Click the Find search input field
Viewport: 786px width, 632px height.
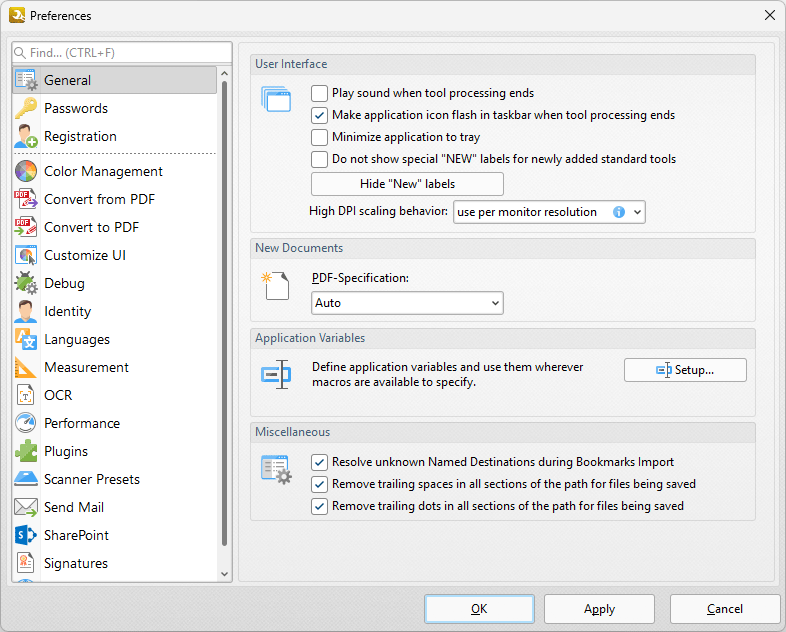(x=122, y=53)
